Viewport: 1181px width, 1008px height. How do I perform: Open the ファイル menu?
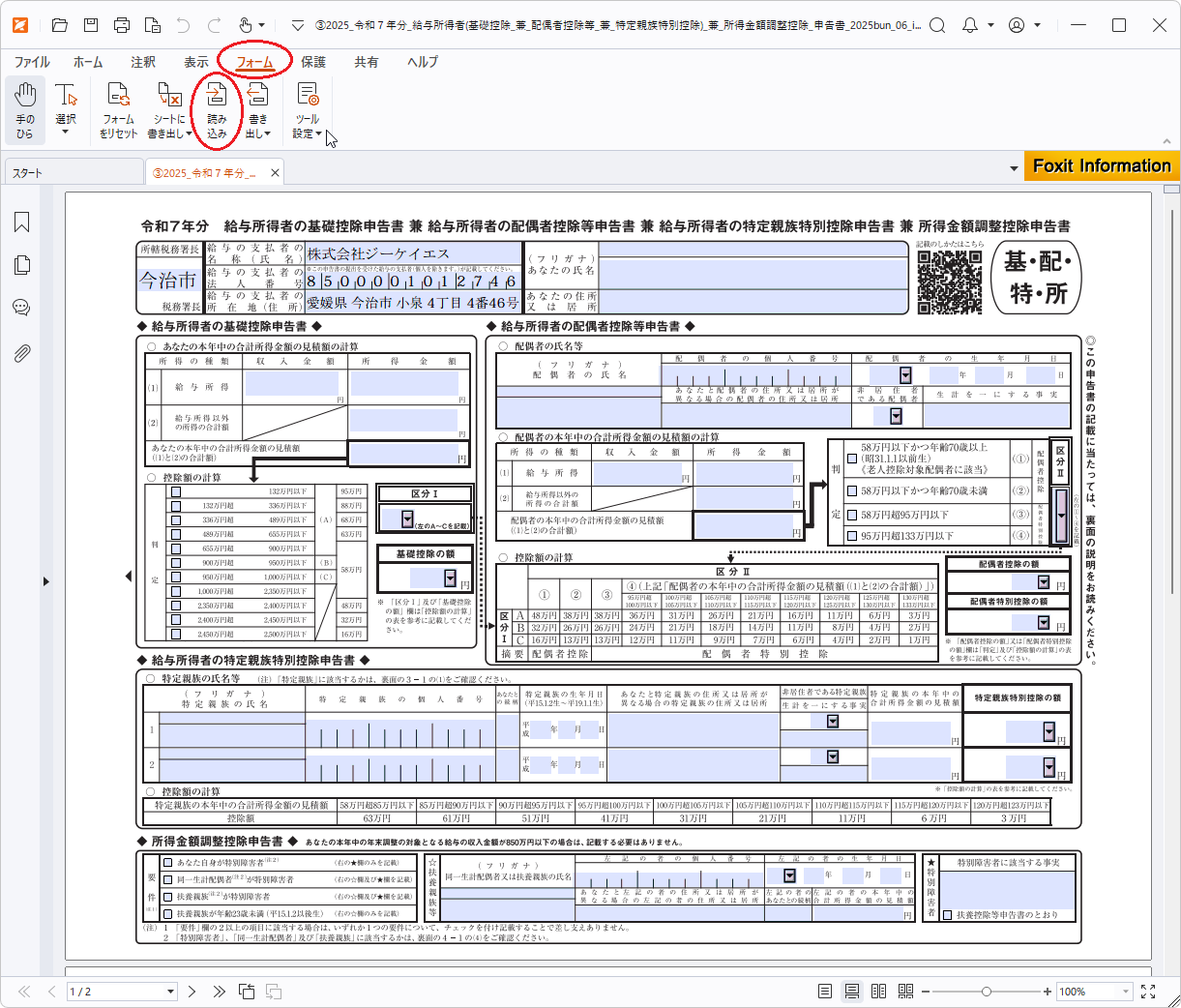pos(32,62)
